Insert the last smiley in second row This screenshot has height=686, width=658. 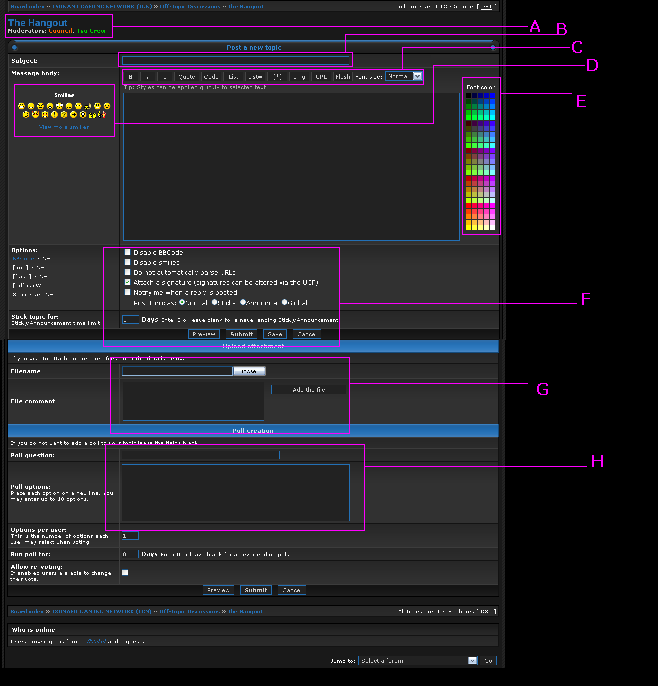click(104, 116)
